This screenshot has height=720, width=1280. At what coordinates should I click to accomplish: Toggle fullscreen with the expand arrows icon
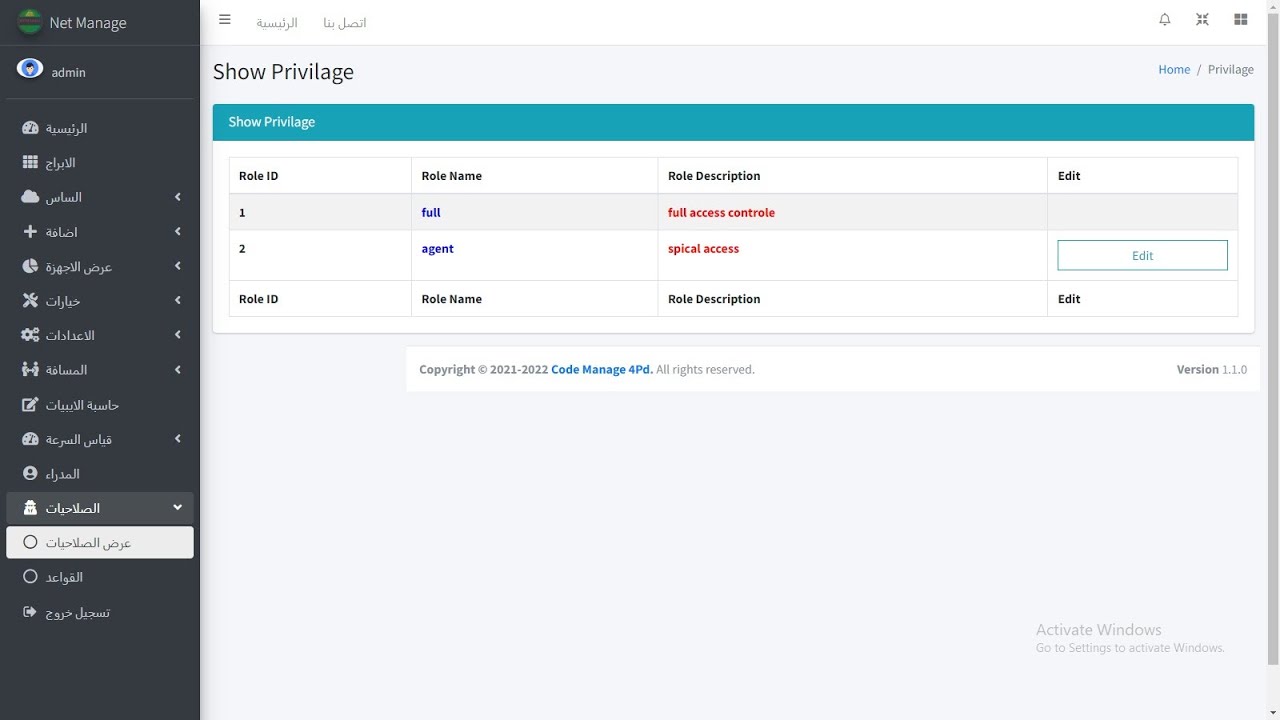(1202, 20)
